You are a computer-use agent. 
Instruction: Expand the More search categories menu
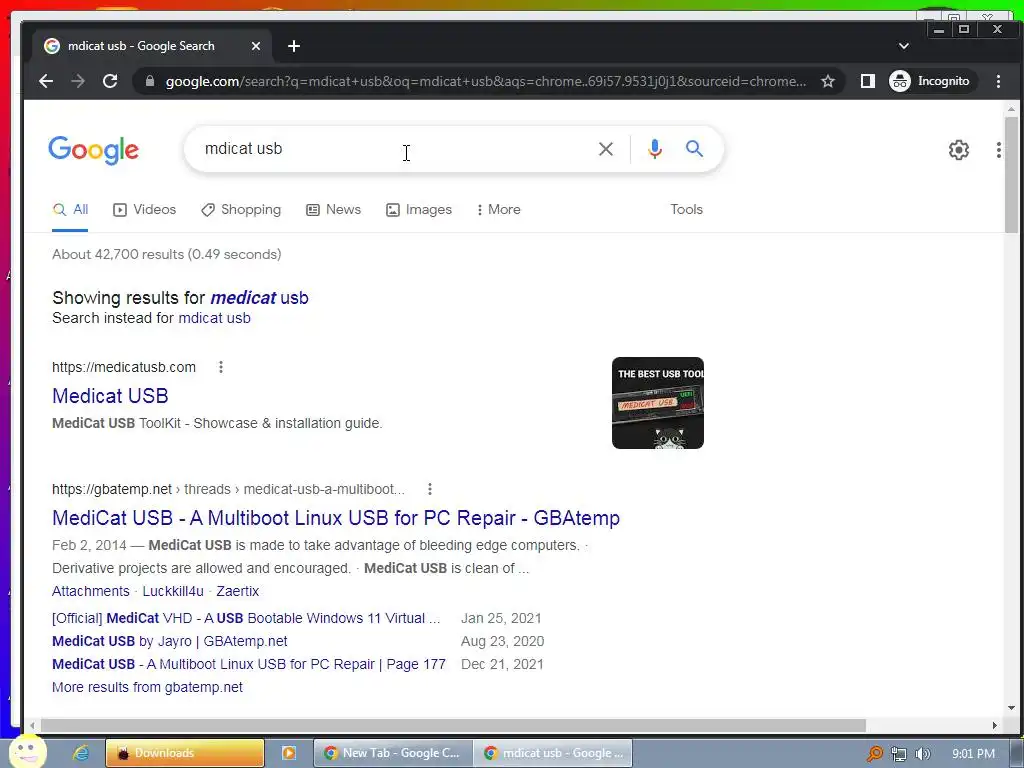498,210
